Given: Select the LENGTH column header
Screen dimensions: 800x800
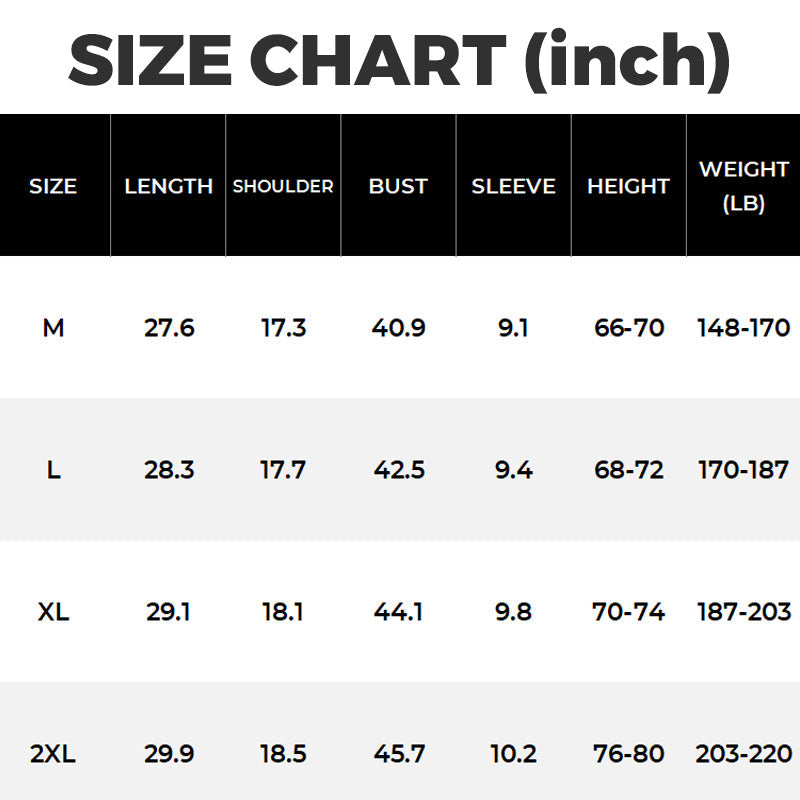Looking at the screenshot, I should 169,186.
